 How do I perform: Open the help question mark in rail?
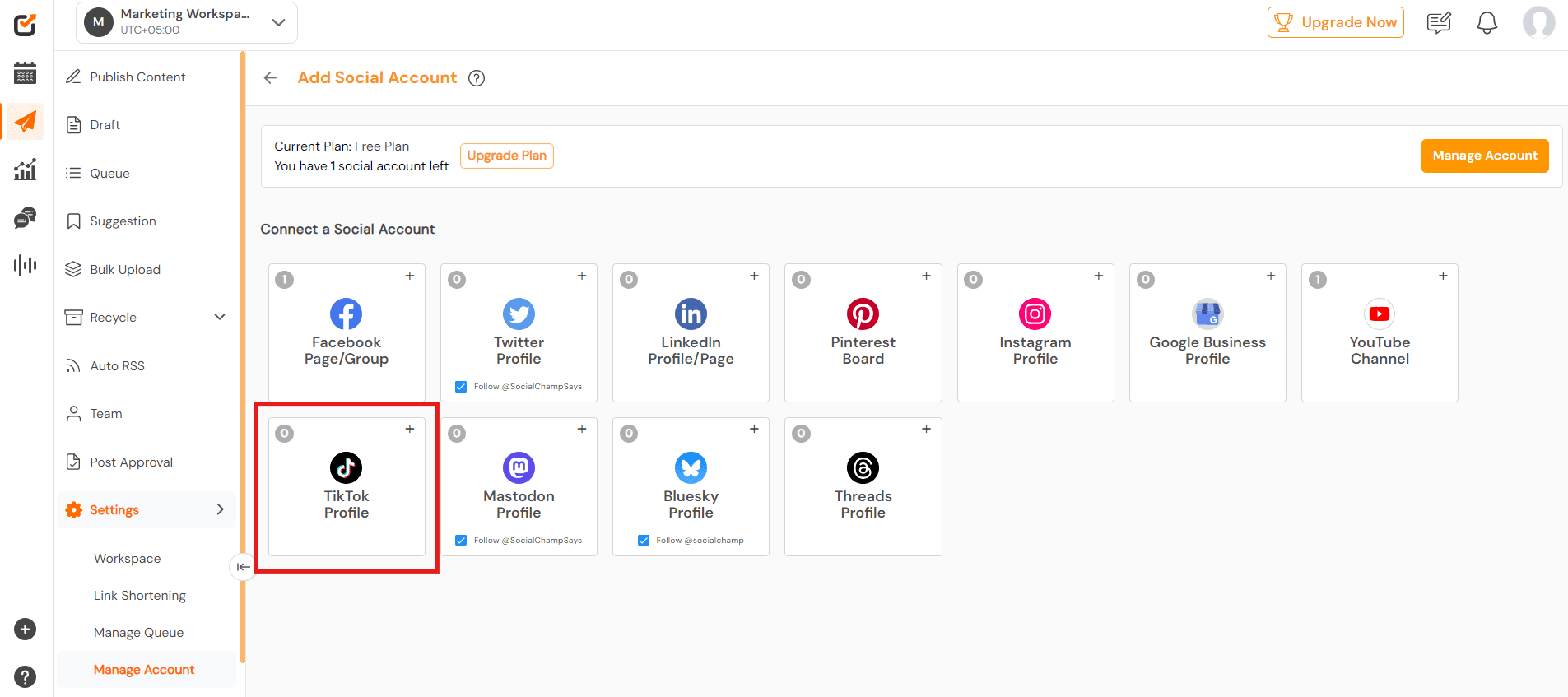coord(26,676)
